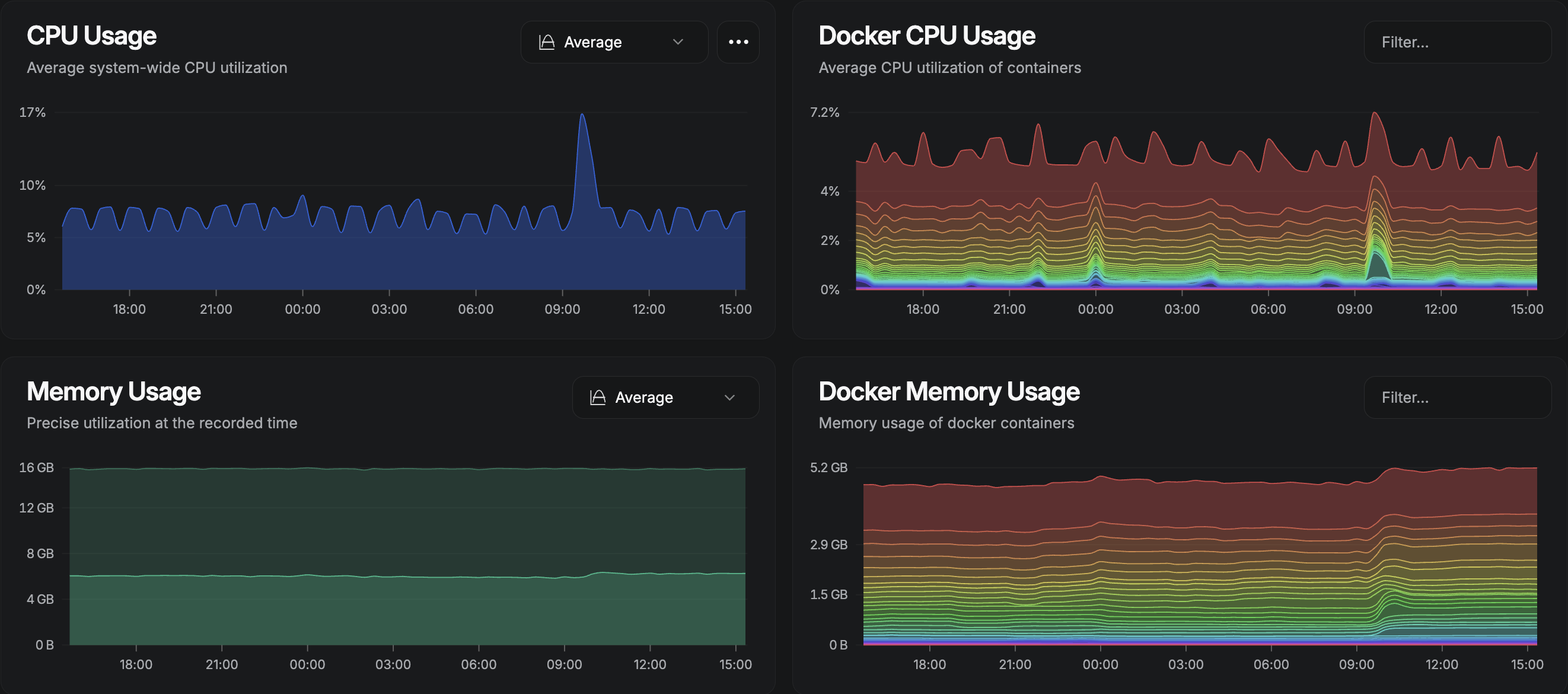Click the 18:00 label under Memory Usage chart

[137, 664]
